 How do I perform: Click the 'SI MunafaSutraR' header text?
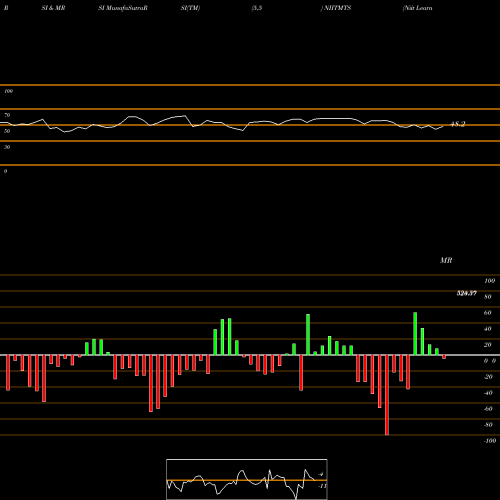123,8
